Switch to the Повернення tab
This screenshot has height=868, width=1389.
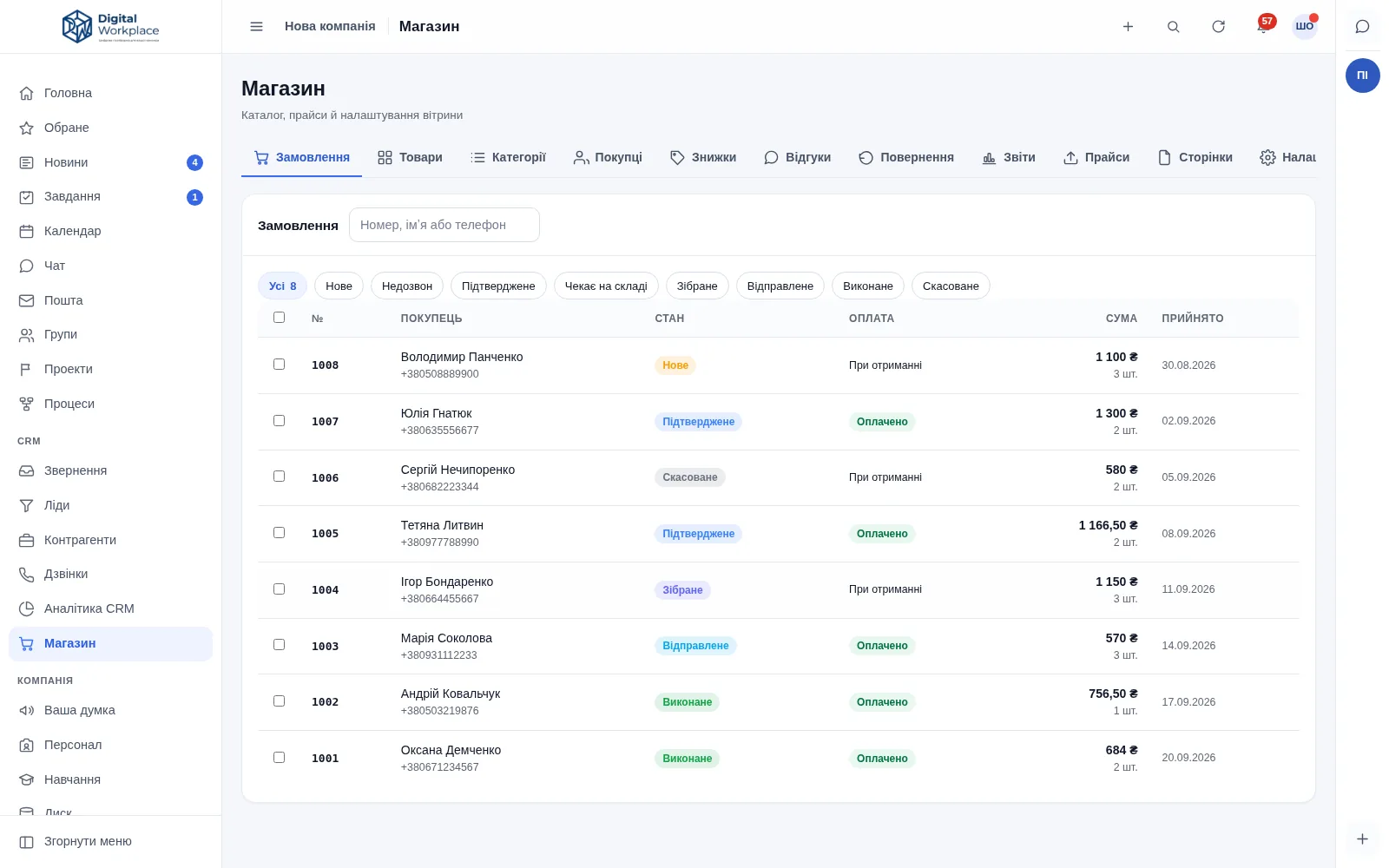tap(906, 157)
